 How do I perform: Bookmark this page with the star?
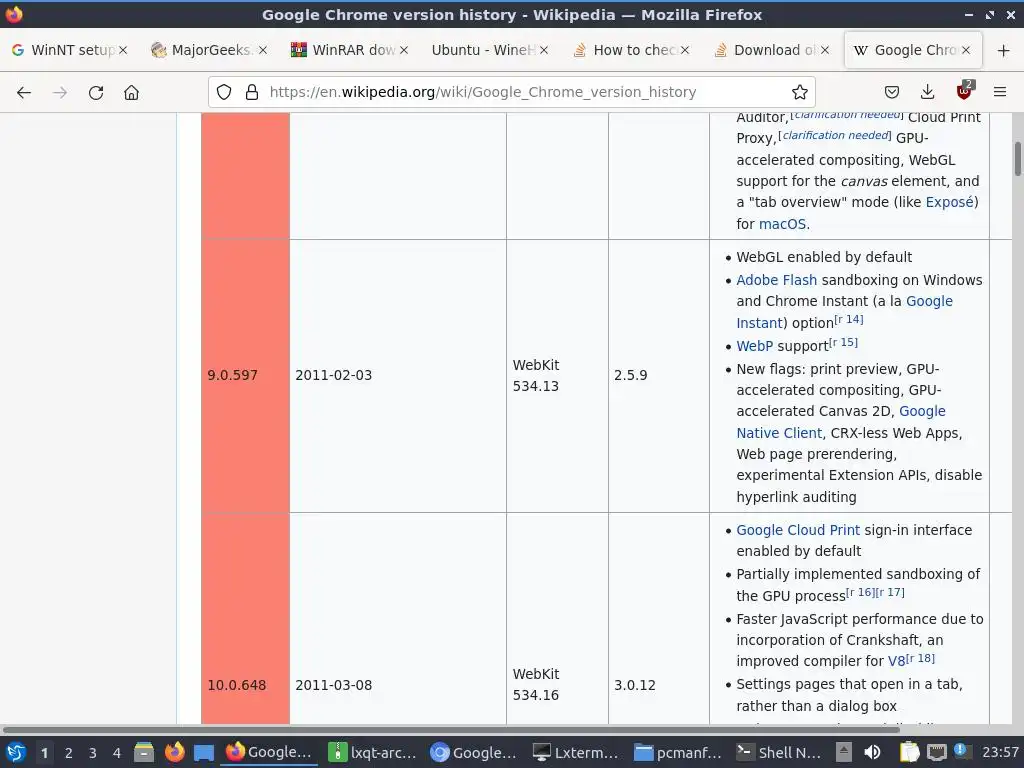799,92
